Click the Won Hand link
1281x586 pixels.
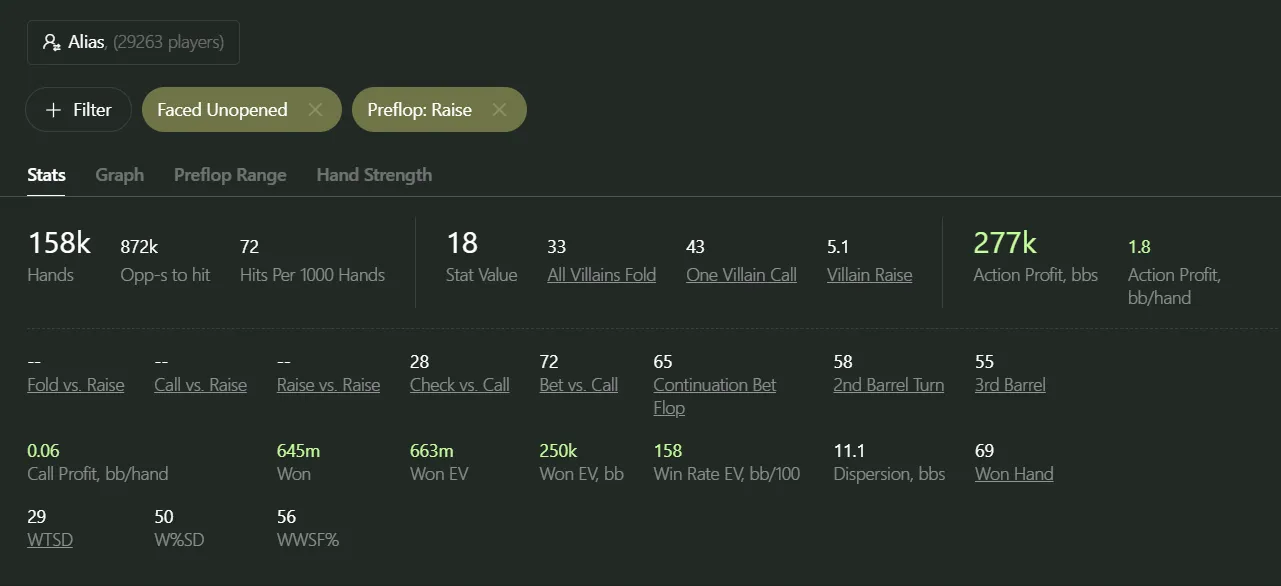pyautogui.click(x=1014, y=474)
